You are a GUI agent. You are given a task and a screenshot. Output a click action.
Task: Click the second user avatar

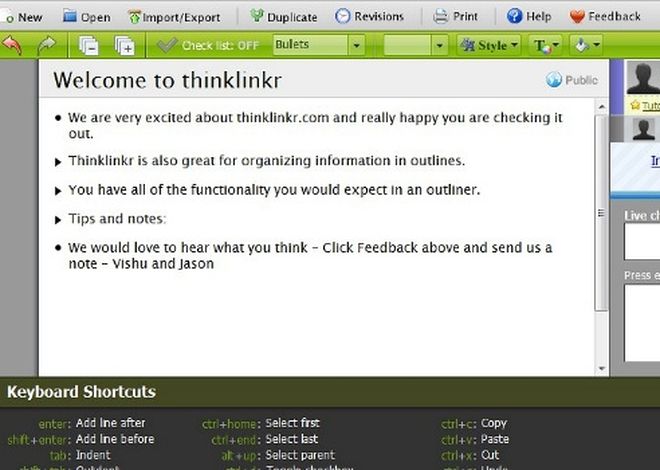pyautogui.click(x=644, y=129)
